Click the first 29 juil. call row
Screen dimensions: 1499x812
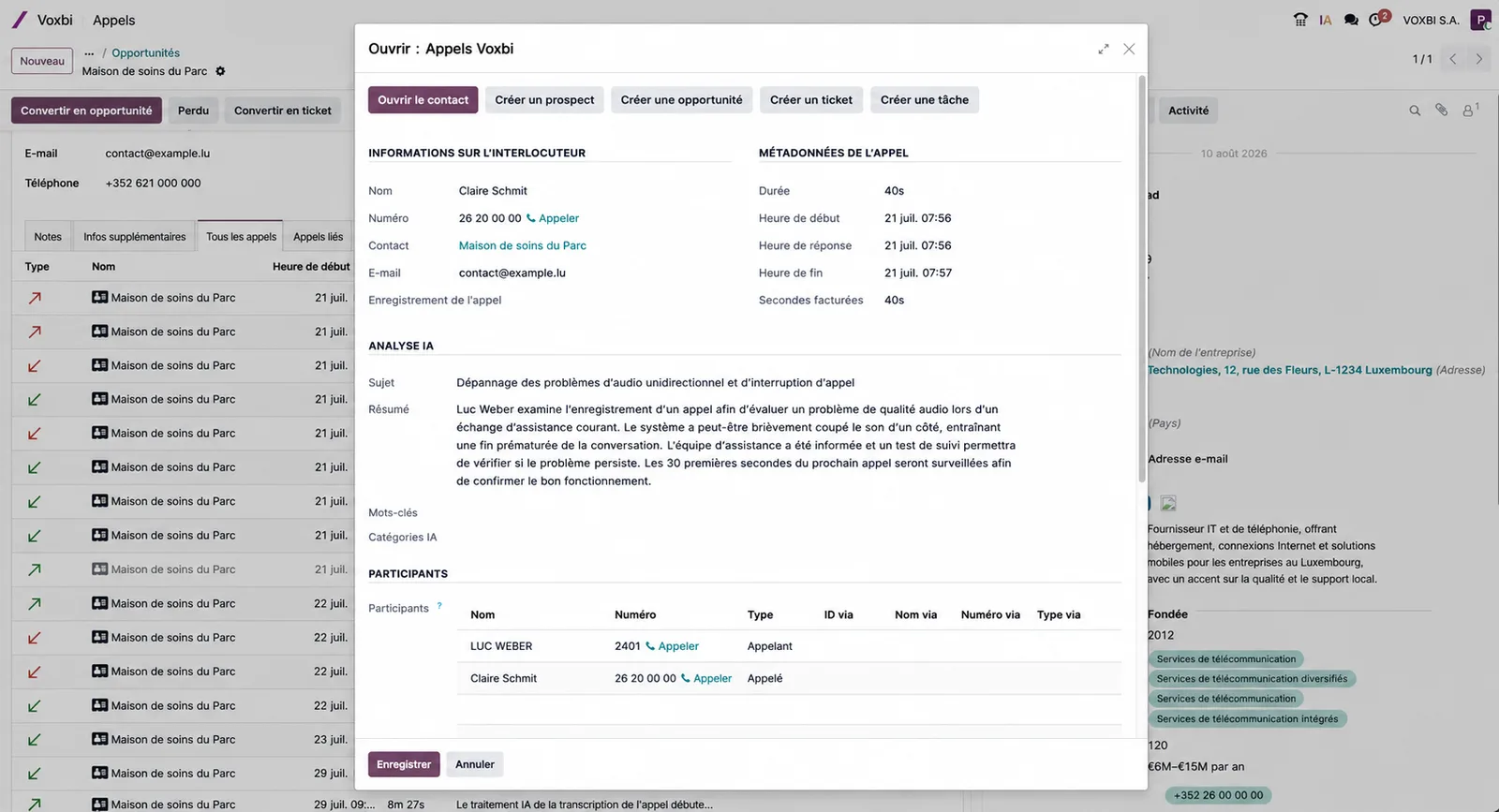183,774
